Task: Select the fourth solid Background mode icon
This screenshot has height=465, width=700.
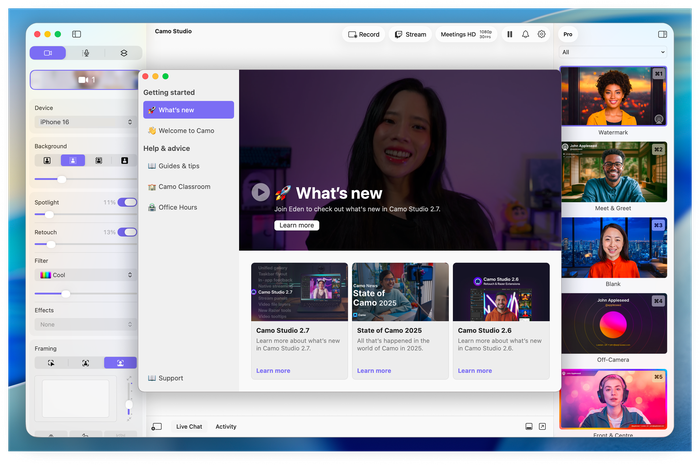Action: click(x=125, y=160)
